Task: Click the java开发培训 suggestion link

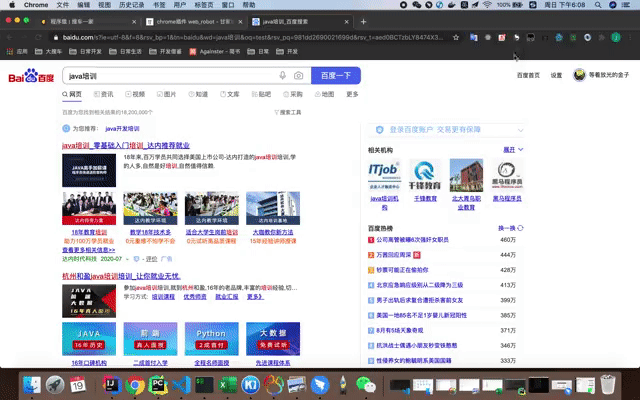Action: coord(124,129)
